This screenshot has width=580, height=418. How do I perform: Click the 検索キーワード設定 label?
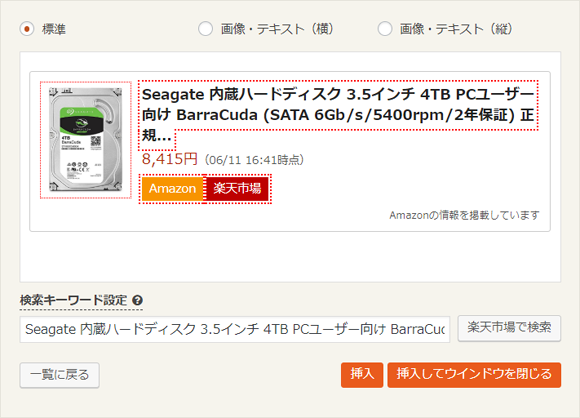coord(74,300)
